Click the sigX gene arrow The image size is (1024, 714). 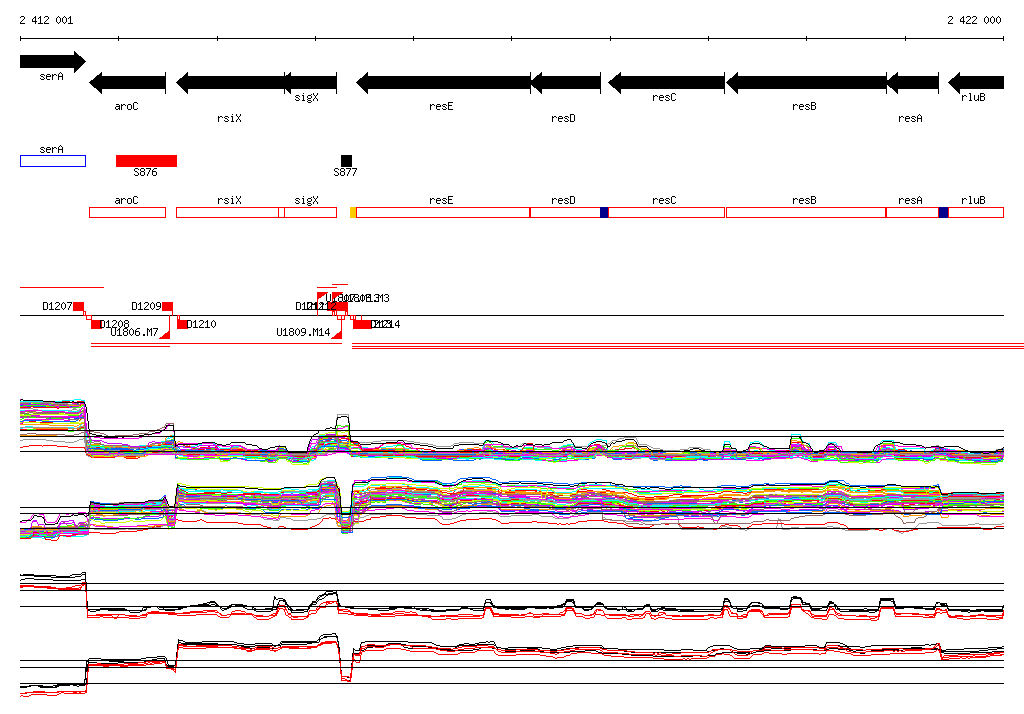click(311, 83)
